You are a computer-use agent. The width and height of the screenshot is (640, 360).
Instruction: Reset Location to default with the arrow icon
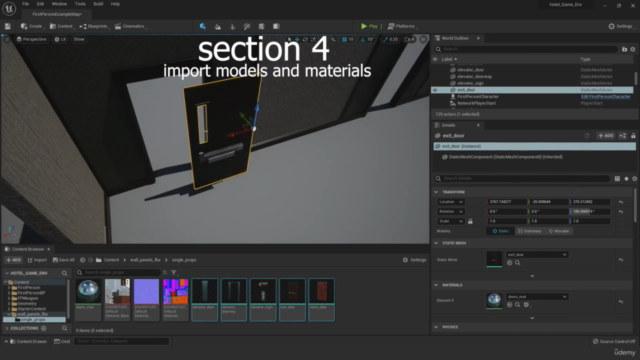[621, 202]
